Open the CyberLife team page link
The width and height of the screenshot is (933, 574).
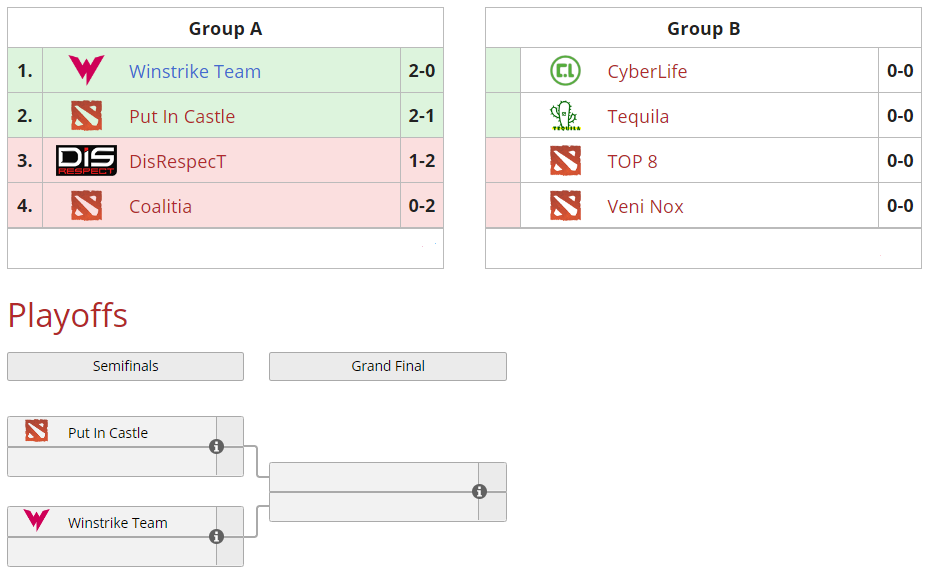coord(647,72)
